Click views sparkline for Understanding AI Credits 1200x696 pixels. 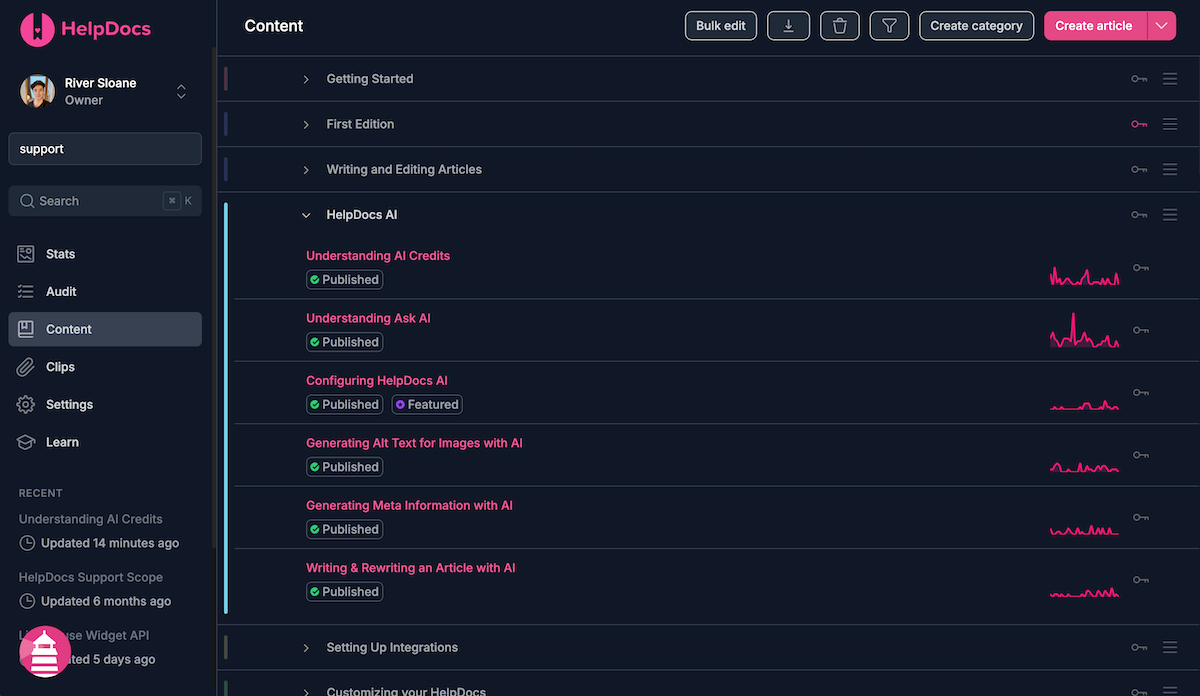point(1084,274)
